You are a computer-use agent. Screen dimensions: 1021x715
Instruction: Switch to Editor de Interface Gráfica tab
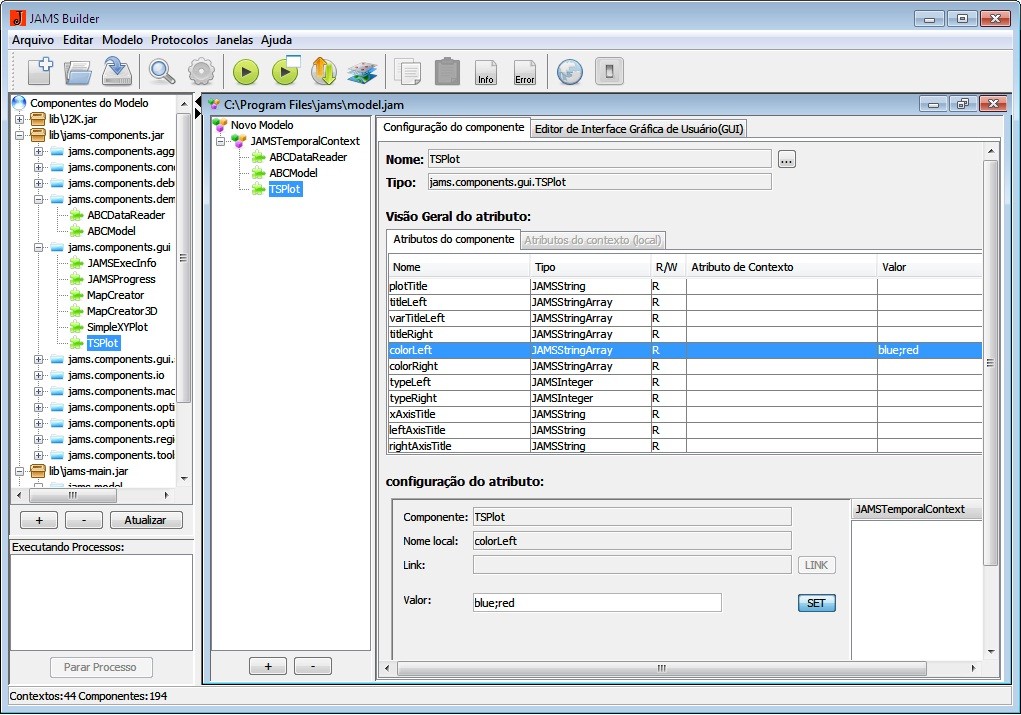pos(637,128)
